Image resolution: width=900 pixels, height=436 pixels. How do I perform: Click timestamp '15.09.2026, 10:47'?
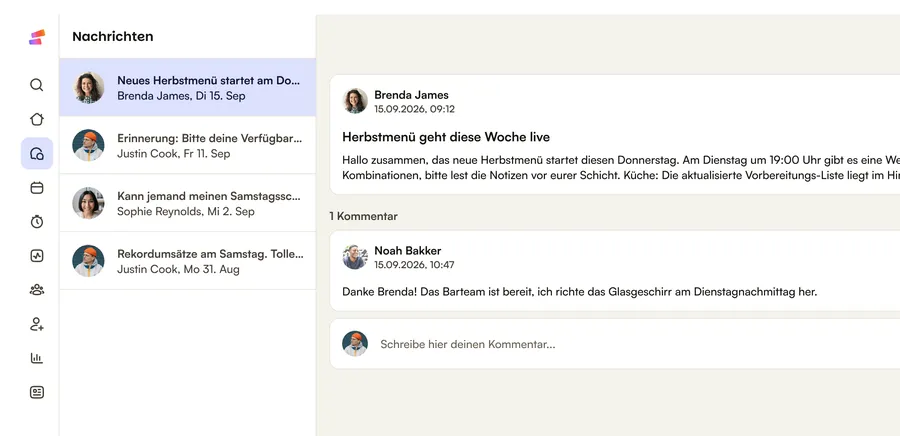(414, 265)
